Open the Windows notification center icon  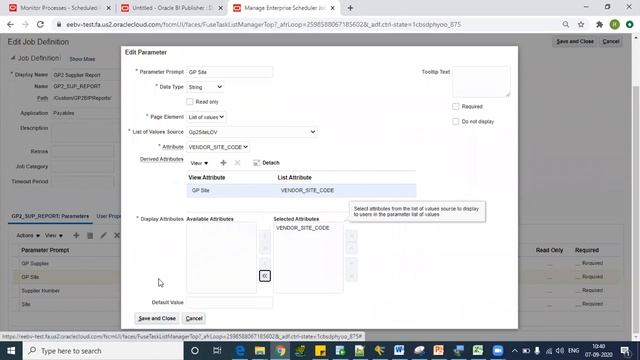(625, 351)
